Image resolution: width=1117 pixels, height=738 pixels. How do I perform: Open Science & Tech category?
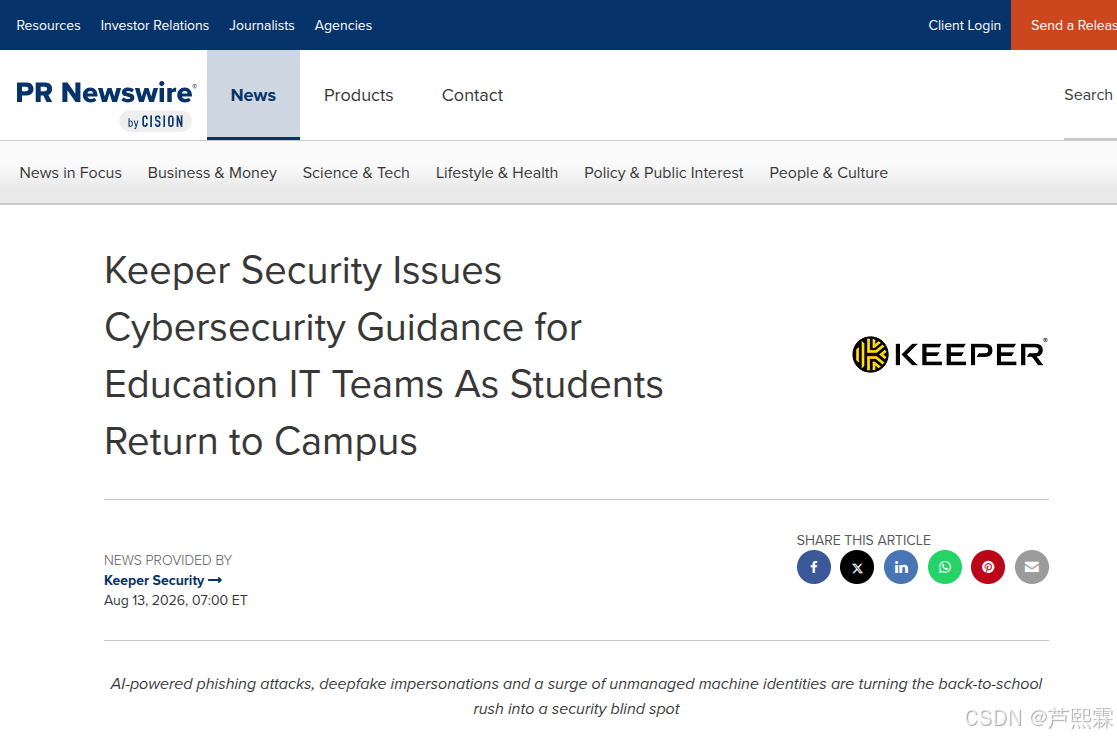pyautogui.click(x=356, y=173)
